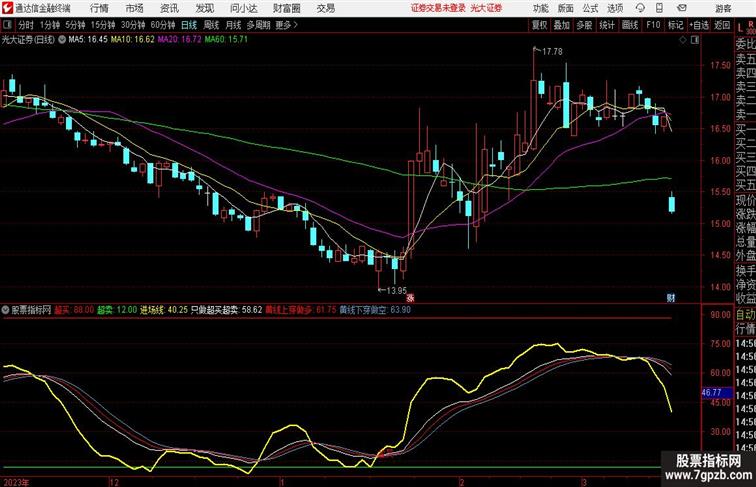The image size is (756, 487).
Task: Open the 功能 menu
Action: point(540,8)
